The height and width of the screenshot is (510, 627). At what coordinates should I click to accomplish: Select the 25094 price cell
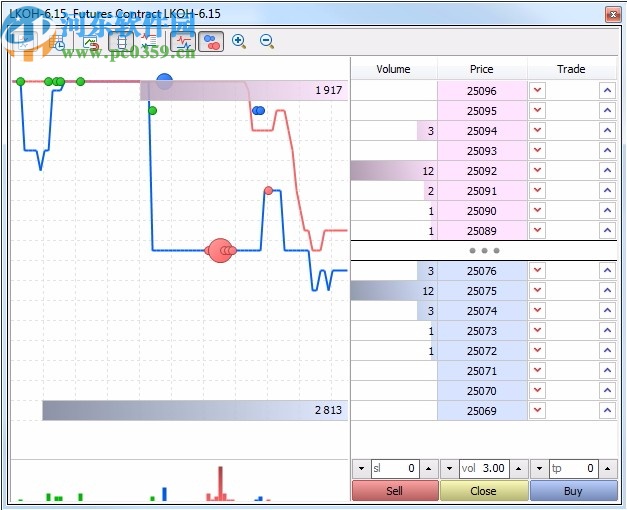482,131
